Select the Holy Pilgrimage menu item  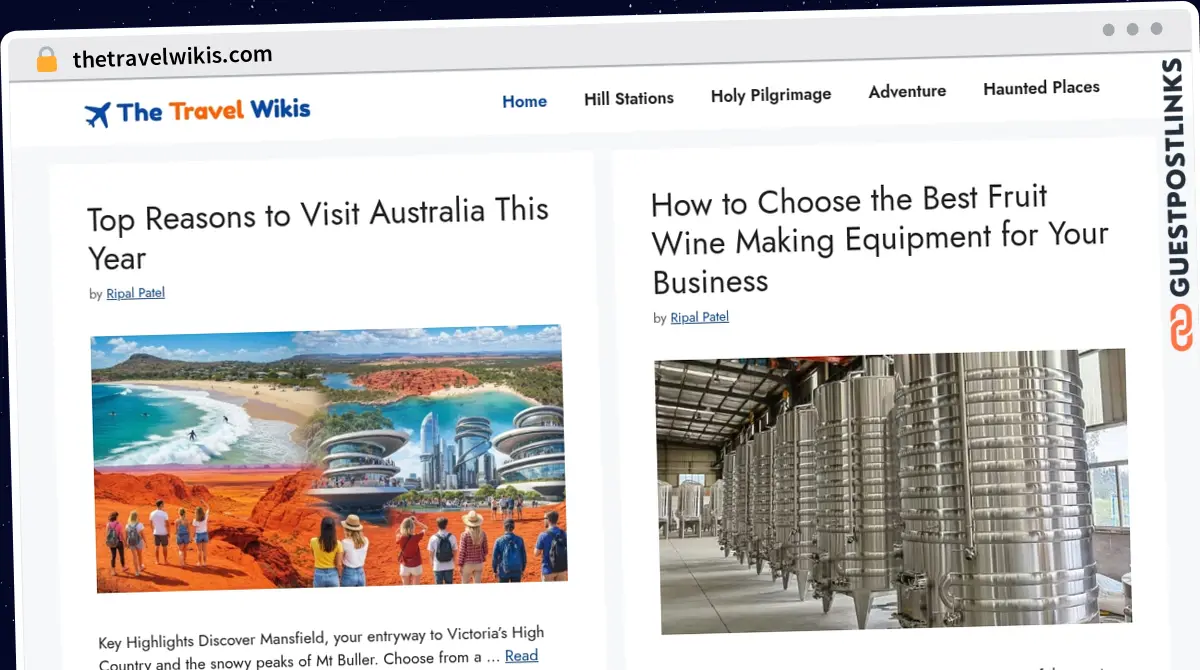[771, 95]
